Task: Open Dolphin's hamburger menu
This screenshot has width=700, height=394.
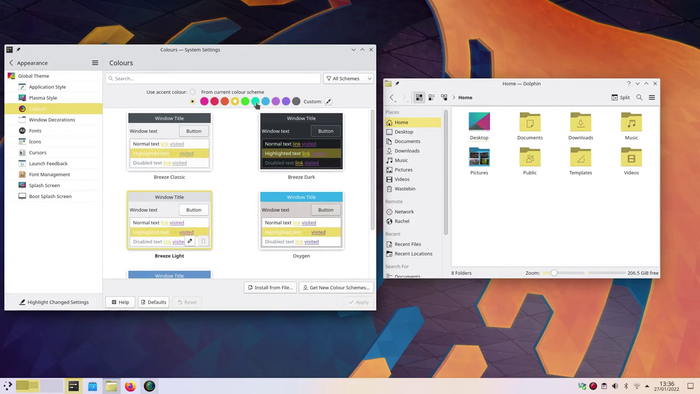Action: tap(652, 97)
